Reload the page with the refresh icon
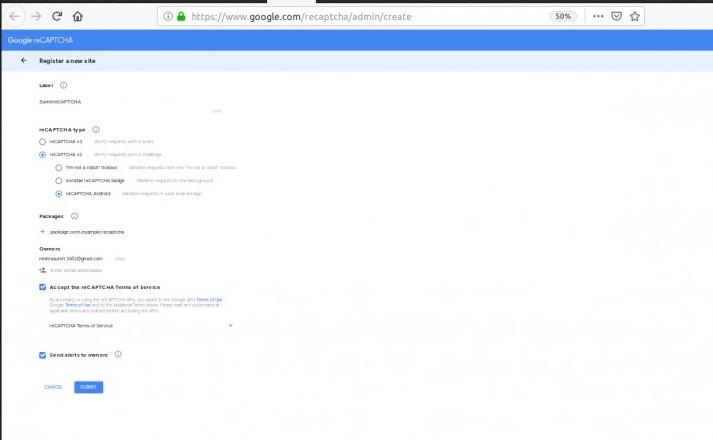 [57, 16]
